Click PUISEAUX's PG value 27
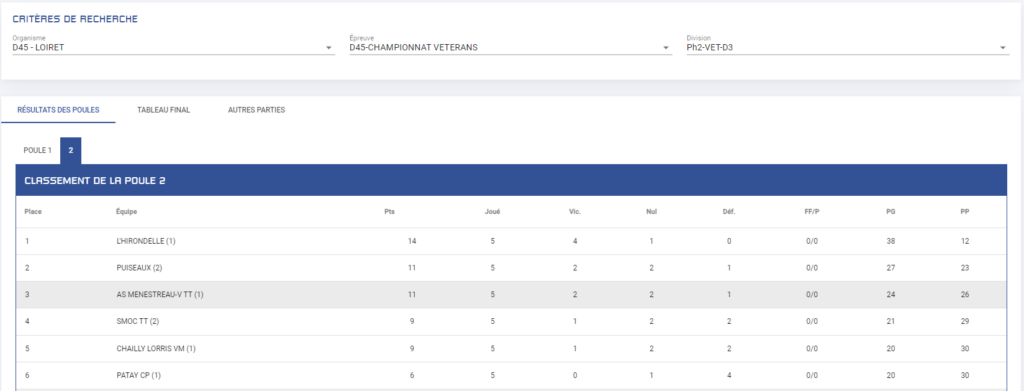Image resolution: width=1024 pixels, height=391 pixels. coord(890,268)
